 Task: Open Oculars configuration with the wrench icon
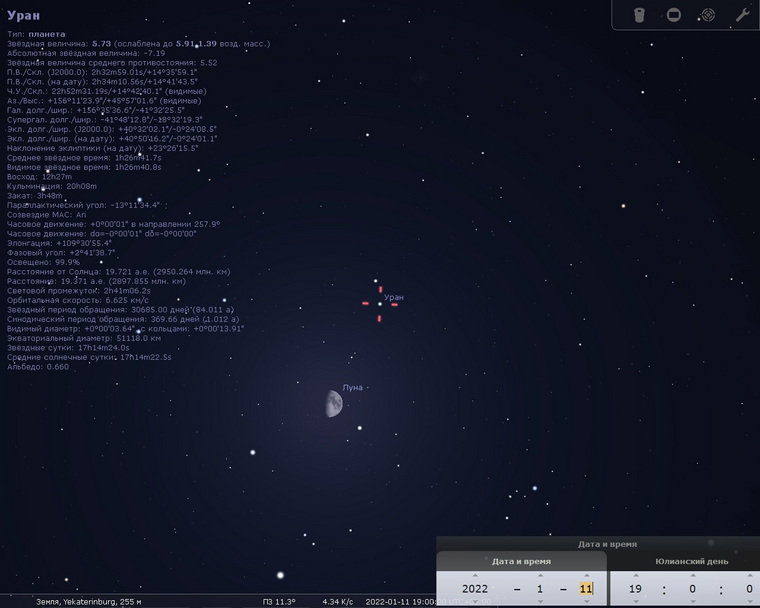pyautogui.click(x=743, y=15)
